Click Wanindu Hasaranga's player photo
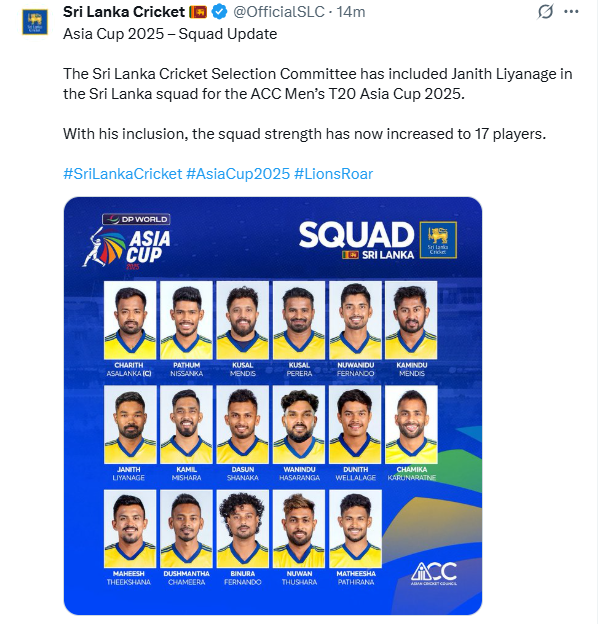The height and width of the screenshot is (624, 600). (x=299, y=424)
